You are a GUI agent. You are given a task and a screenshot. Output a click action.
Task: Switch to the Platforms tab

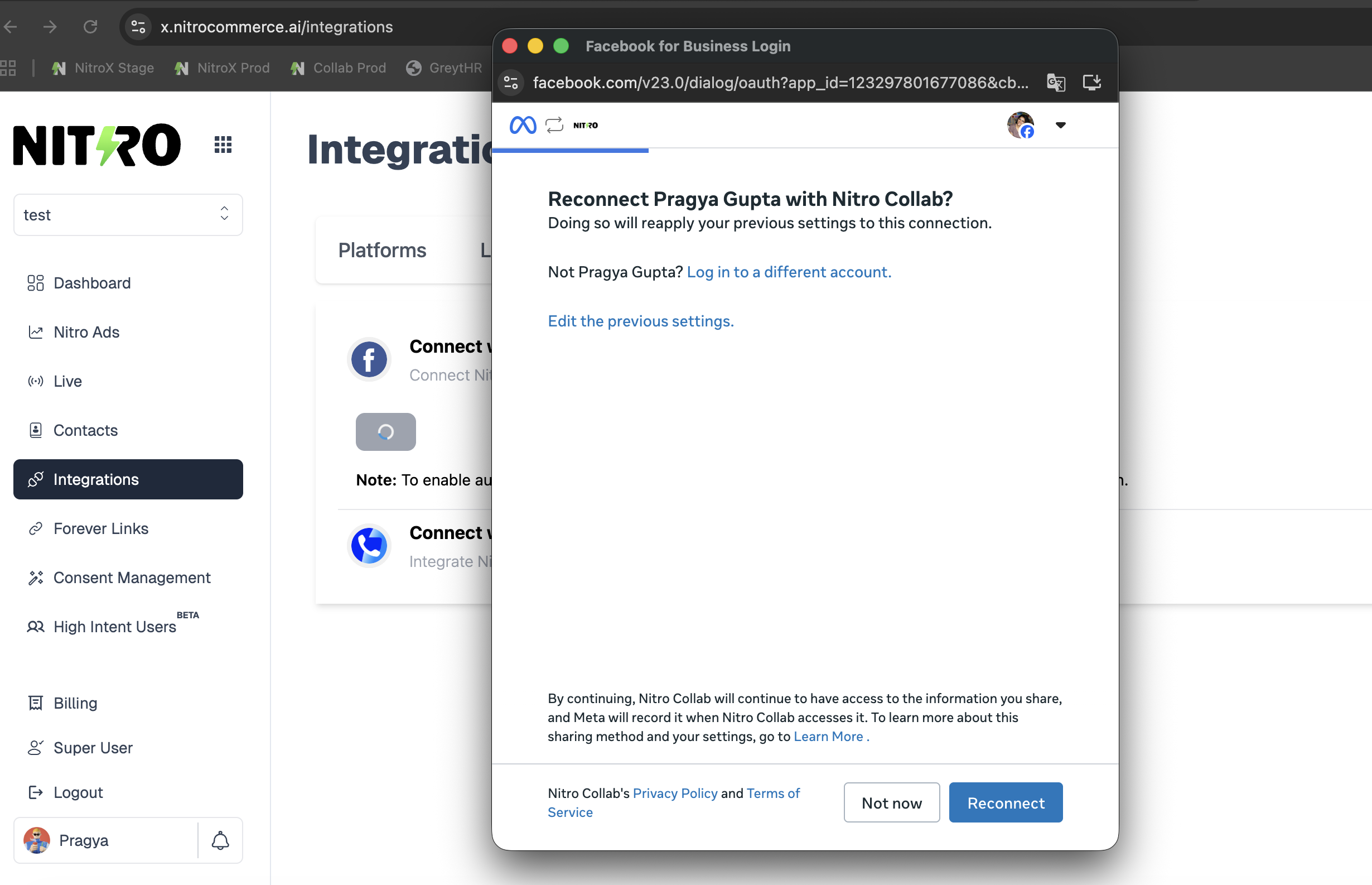coord(382,251)
